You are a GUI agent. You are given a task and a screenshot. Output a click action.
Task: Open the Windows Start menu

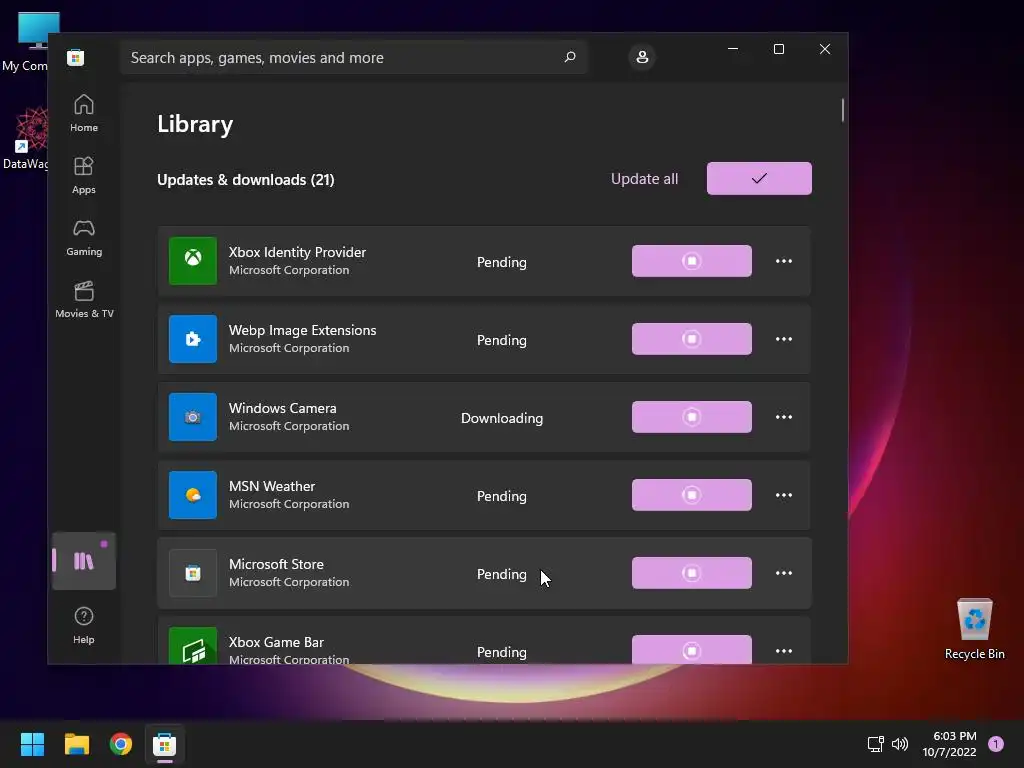coord(32,744)
